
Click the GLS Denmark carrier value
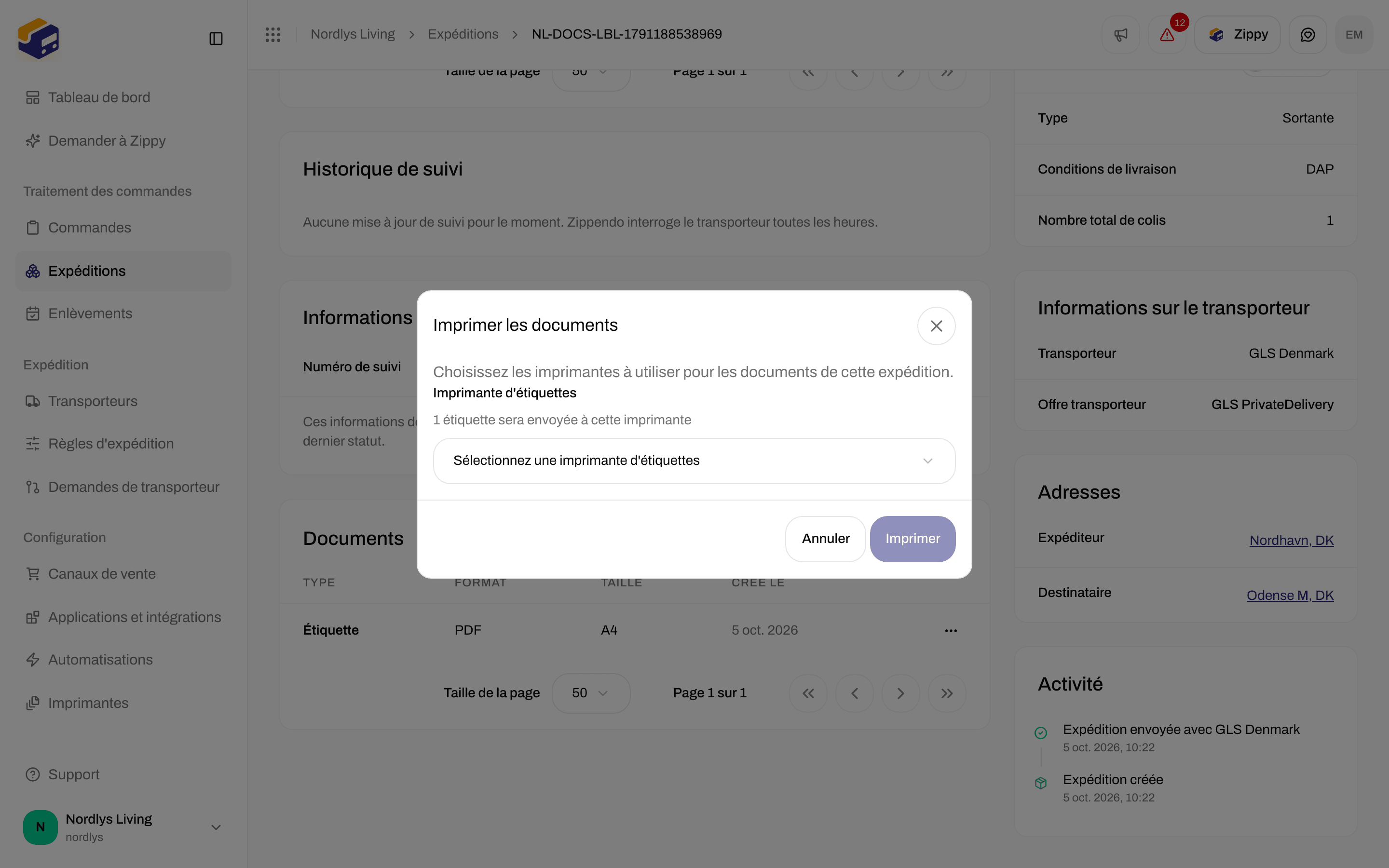pos(1291,353)
